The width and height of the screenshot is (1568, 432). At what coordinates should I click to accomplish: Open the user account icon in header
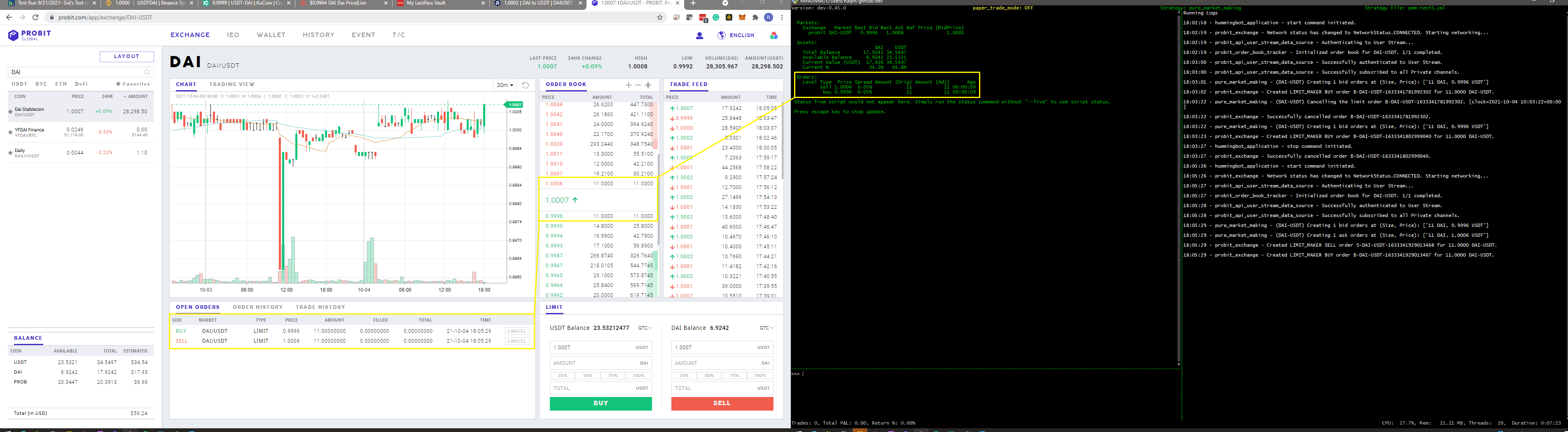700,35
